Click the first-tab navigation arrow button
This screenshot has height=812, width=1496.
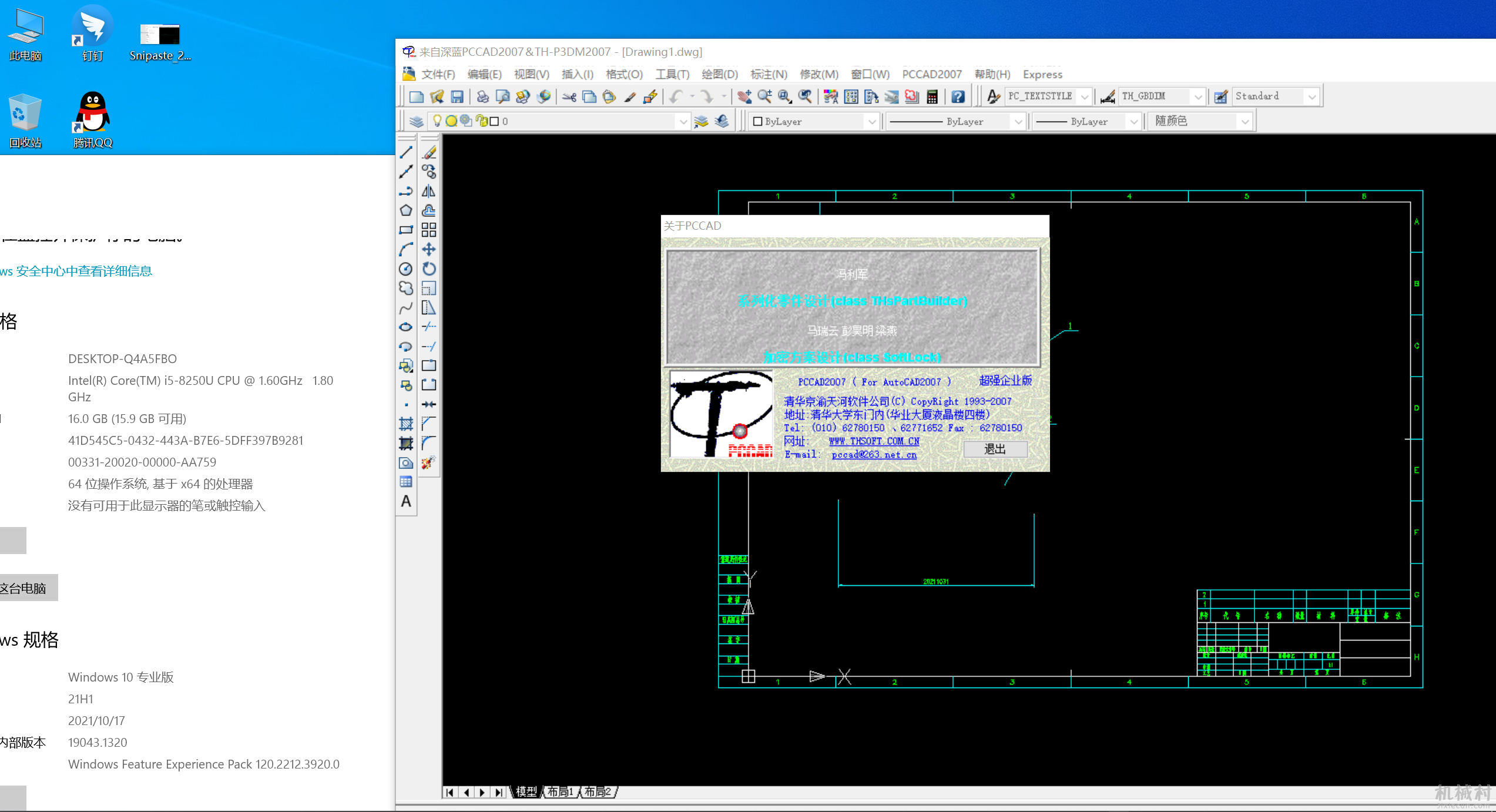click(x=450, y=792)
